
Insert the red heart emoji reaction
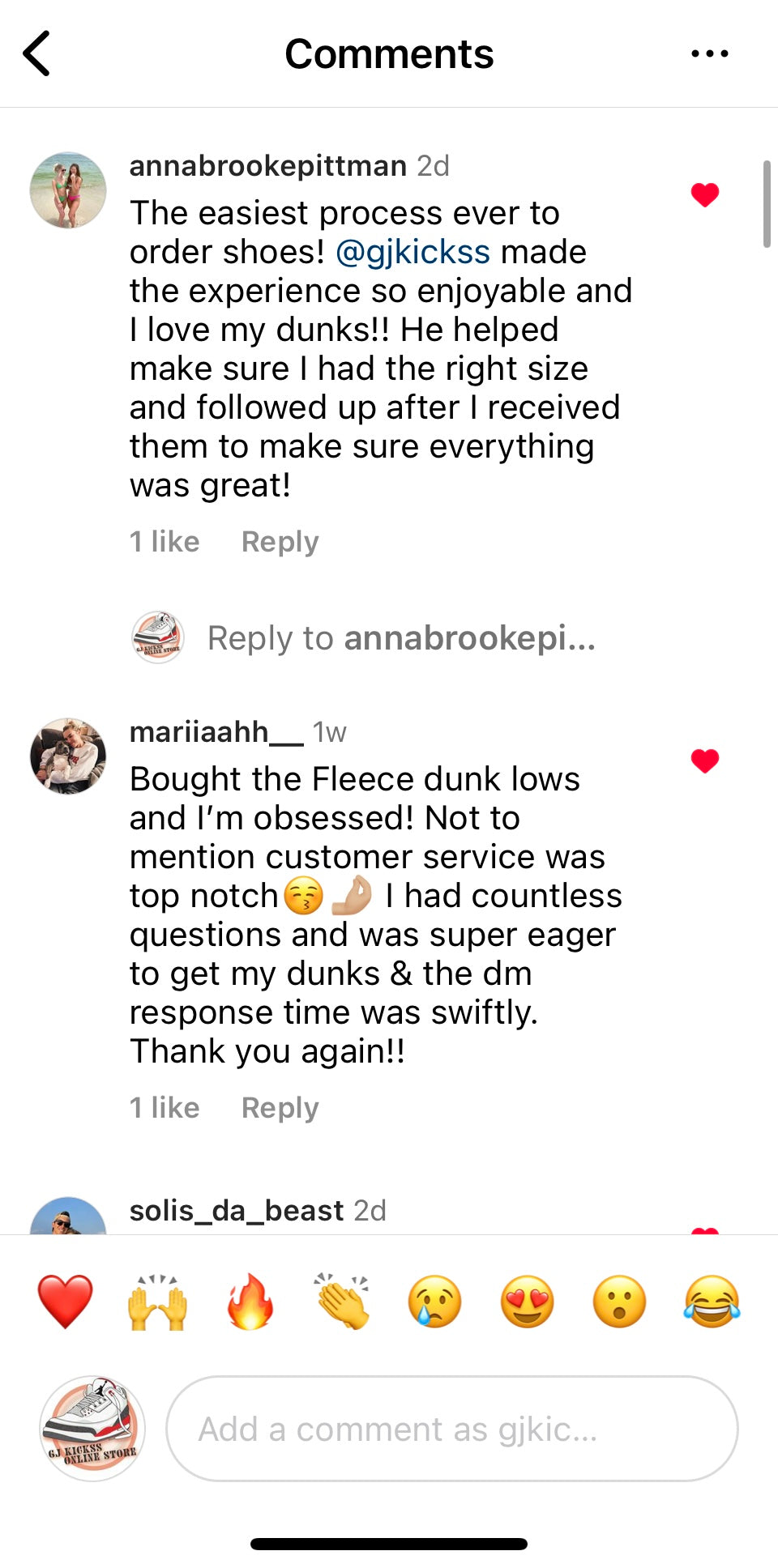point(66,1302)
